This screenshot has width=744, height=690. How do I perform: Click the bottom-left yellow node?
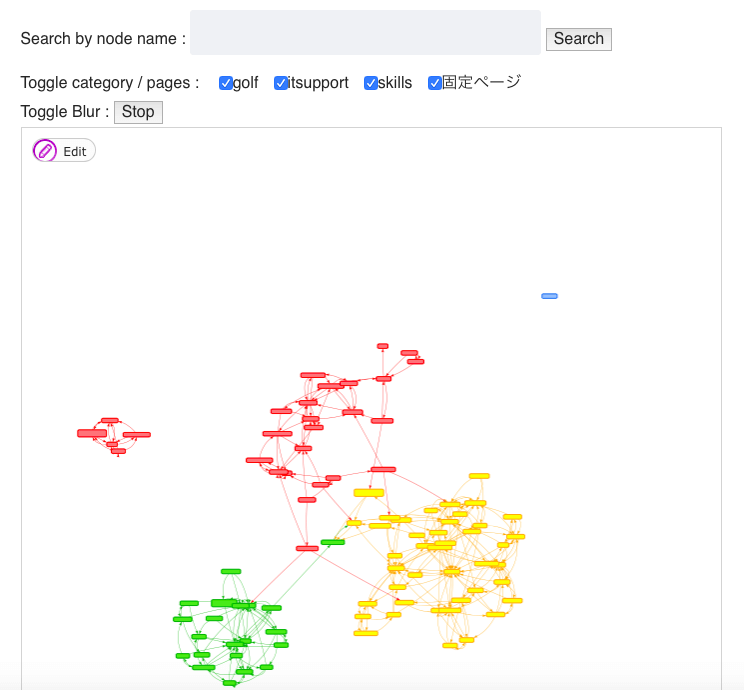coord(365,633)
